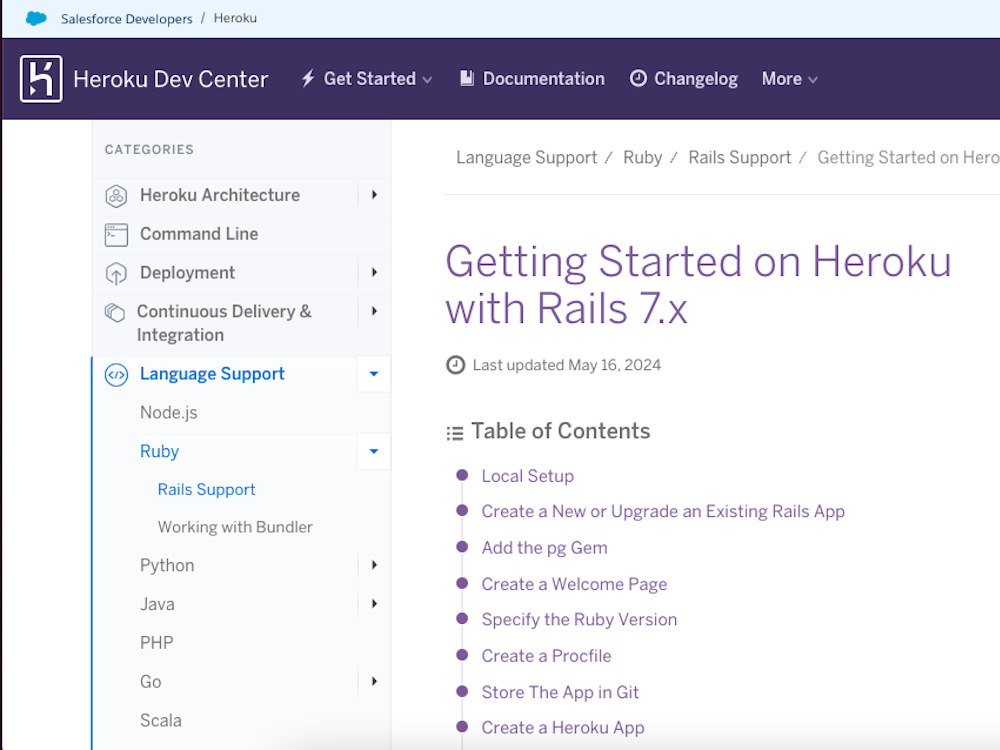The image size is (1000, 750).
Task: Open the Get Started dropdown chevron
Action: pyautogui.click(x=427, y=80)
